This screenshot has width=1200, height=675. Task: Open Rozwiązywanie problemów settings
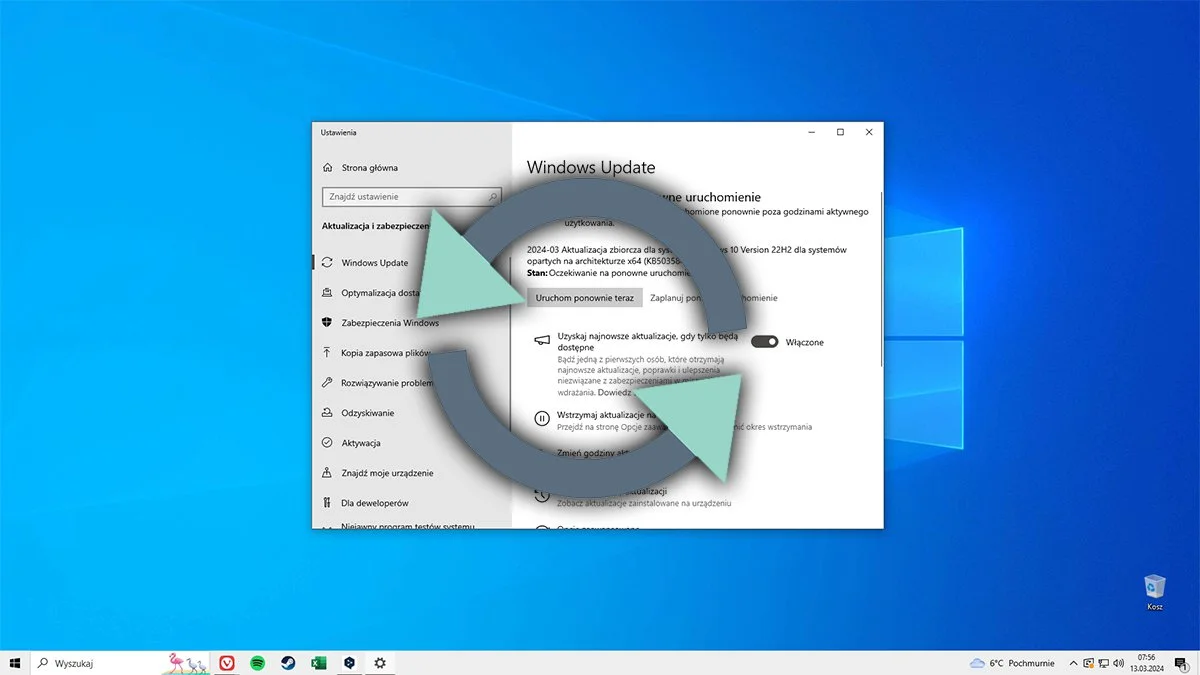coord(390,382)
